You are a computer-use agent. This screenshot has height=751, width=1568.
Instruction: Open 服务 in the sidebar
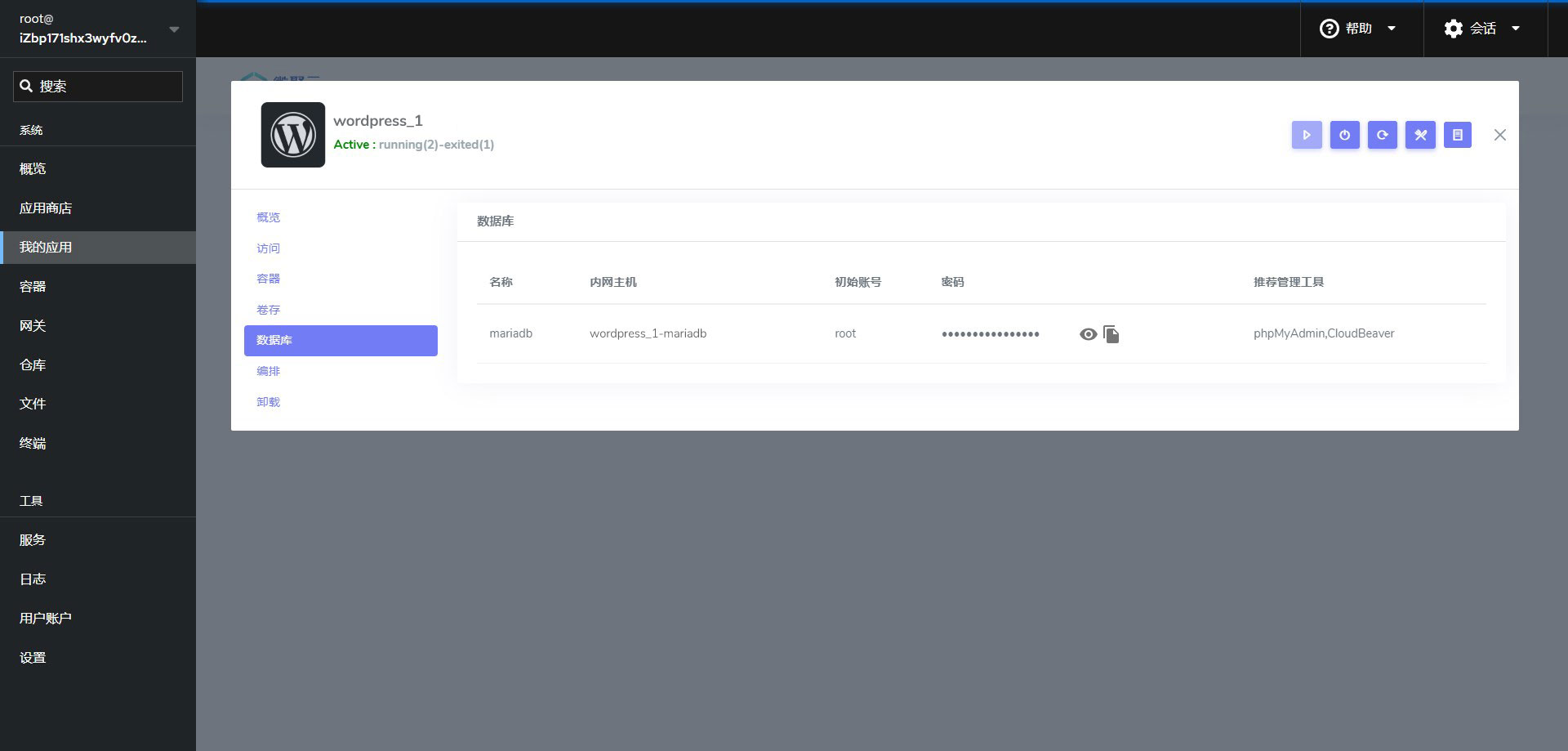click(x=98, y=540)
